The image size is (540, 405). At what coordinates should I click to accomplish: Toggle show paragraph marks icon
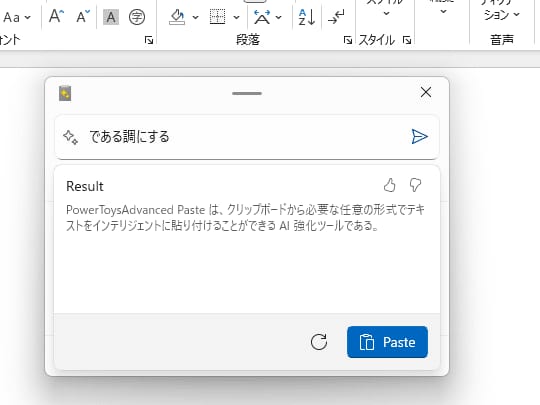(x=336, y=17)
